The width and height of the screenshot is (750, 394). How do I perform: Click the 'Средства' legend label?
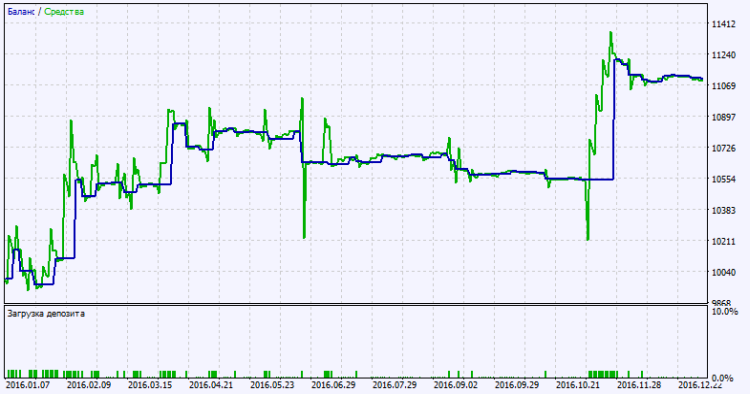[x=64, y=11]
